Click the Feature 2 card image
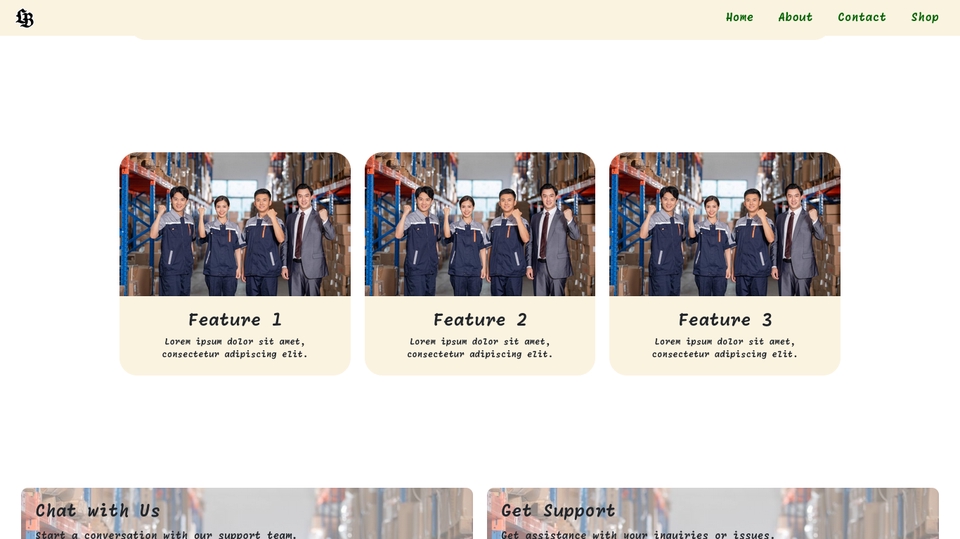 click(480, 224)
